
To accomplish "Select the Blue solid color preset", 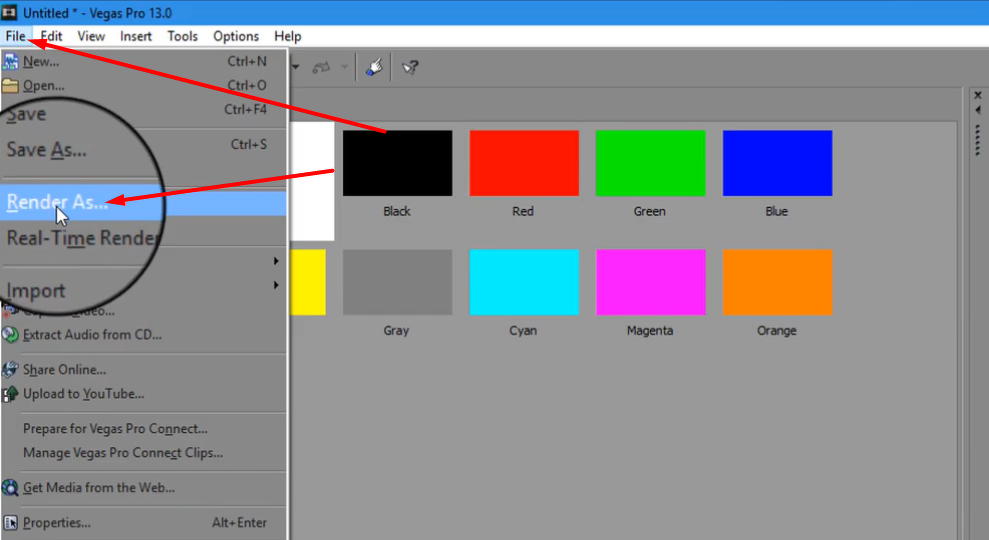I will 777,163.
